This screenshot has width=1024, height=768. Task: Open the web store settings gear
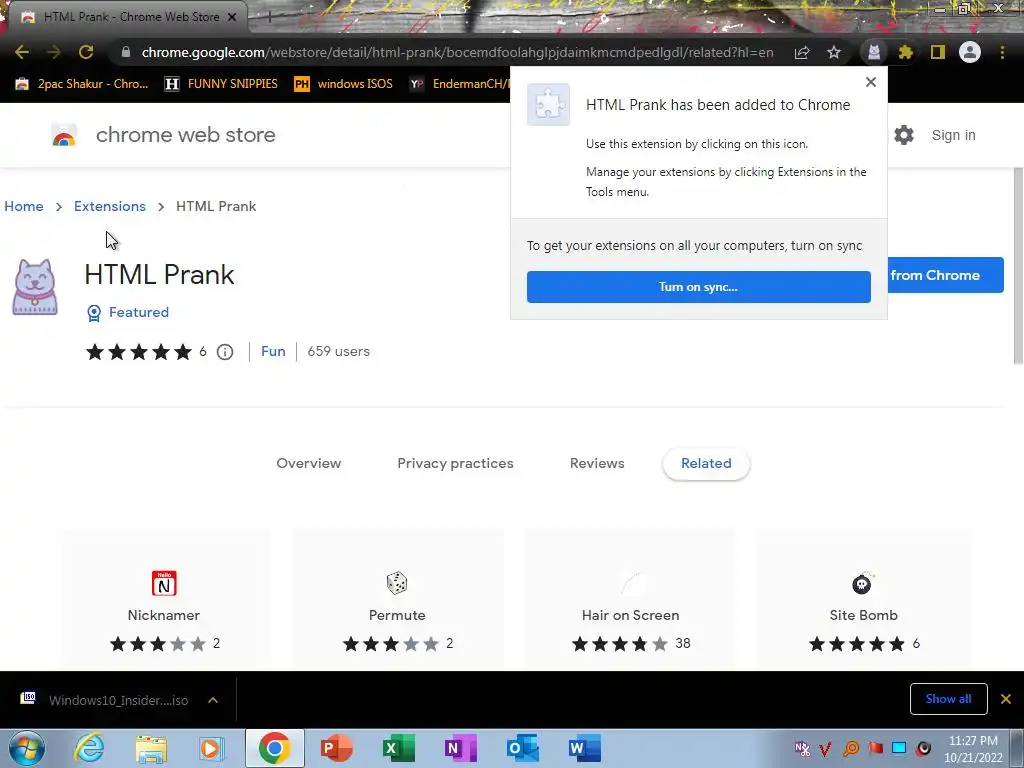(904, 135)
